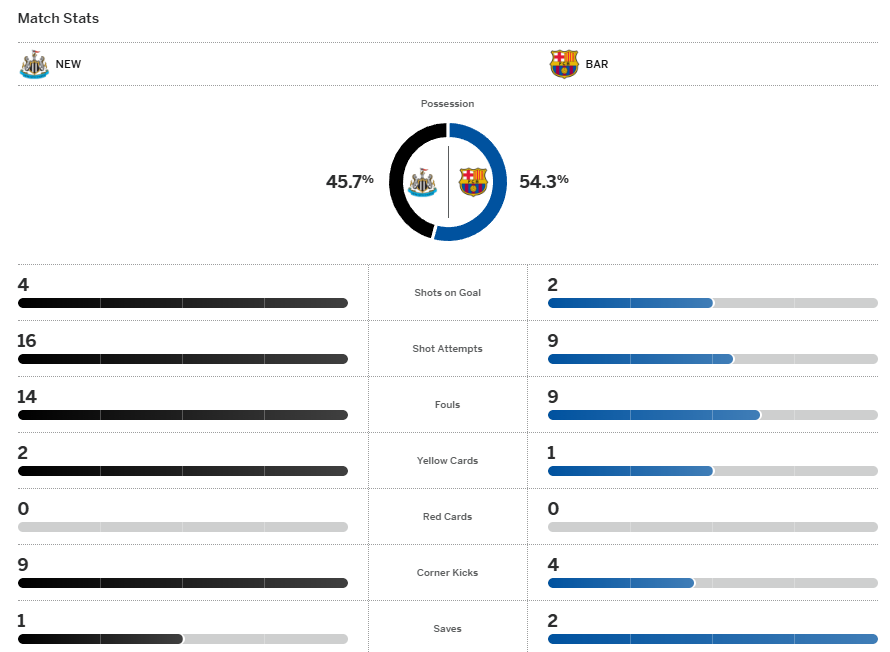890x652 pixels.
Task: Select the 54.3% Barcelona possession value
Action: 544,181
